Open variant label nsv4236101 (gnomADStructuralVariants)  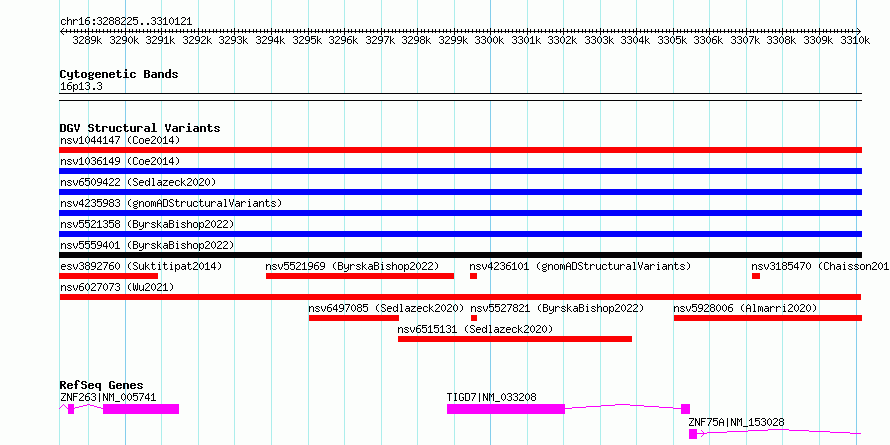point(580,266)
